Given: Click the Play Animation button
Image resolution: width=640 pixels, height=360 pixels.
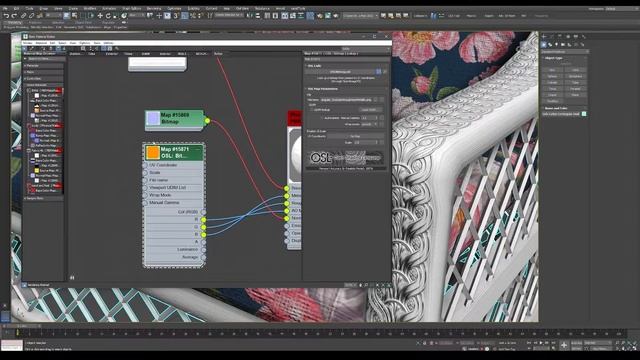Looking at the screenshot, I should point(541,343).
